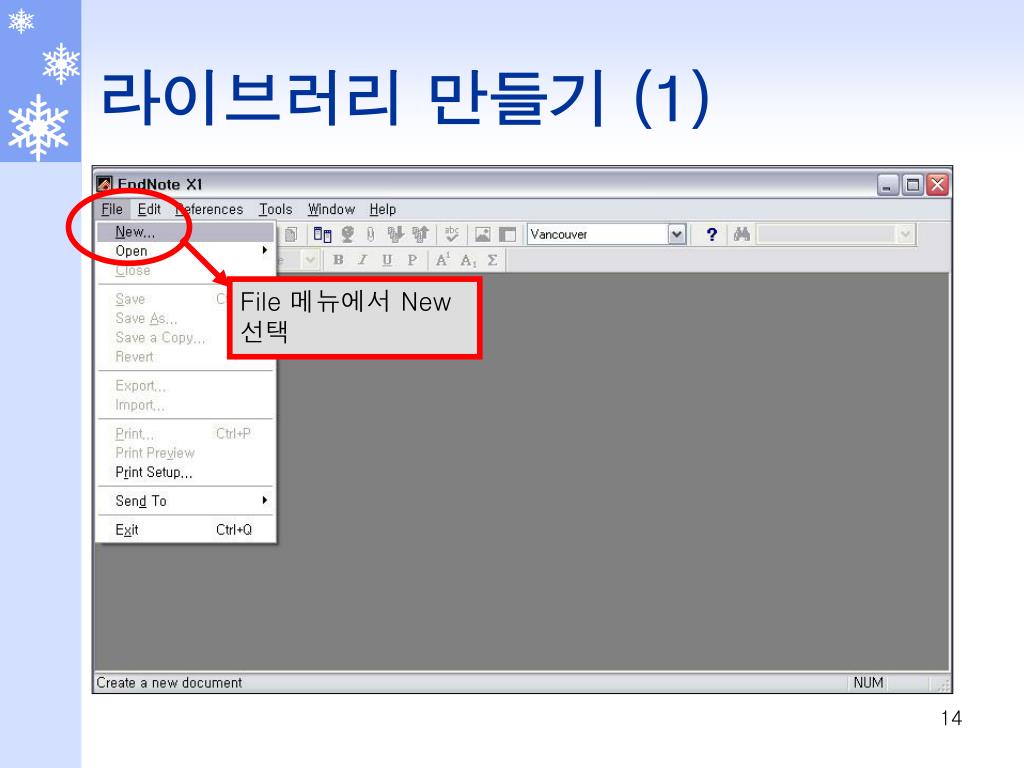Viewport: 1024px width, 768px height.
Task: Click the Plain text P button
Action: pyautogui.click(x=412, y=260)
